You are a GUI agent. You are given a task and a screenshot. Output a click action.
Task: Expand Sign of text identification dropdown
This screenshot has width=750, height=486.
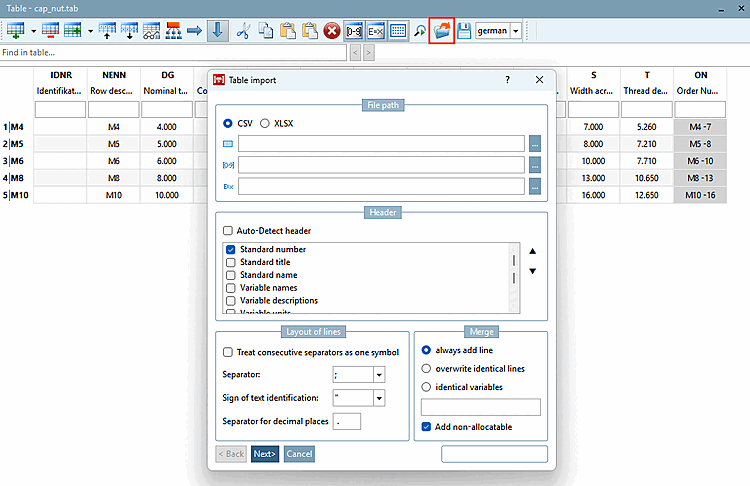[x=379, y=398]
